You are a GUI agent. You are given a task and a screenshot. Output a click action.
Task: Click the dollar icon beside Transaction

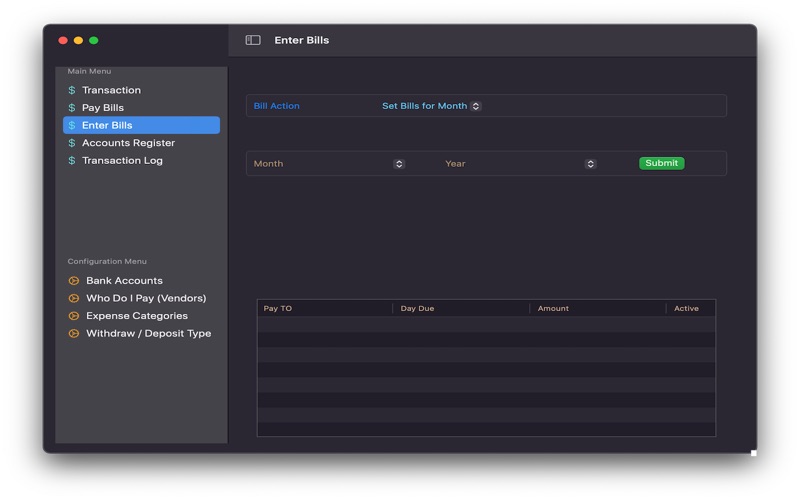[72, 90]
